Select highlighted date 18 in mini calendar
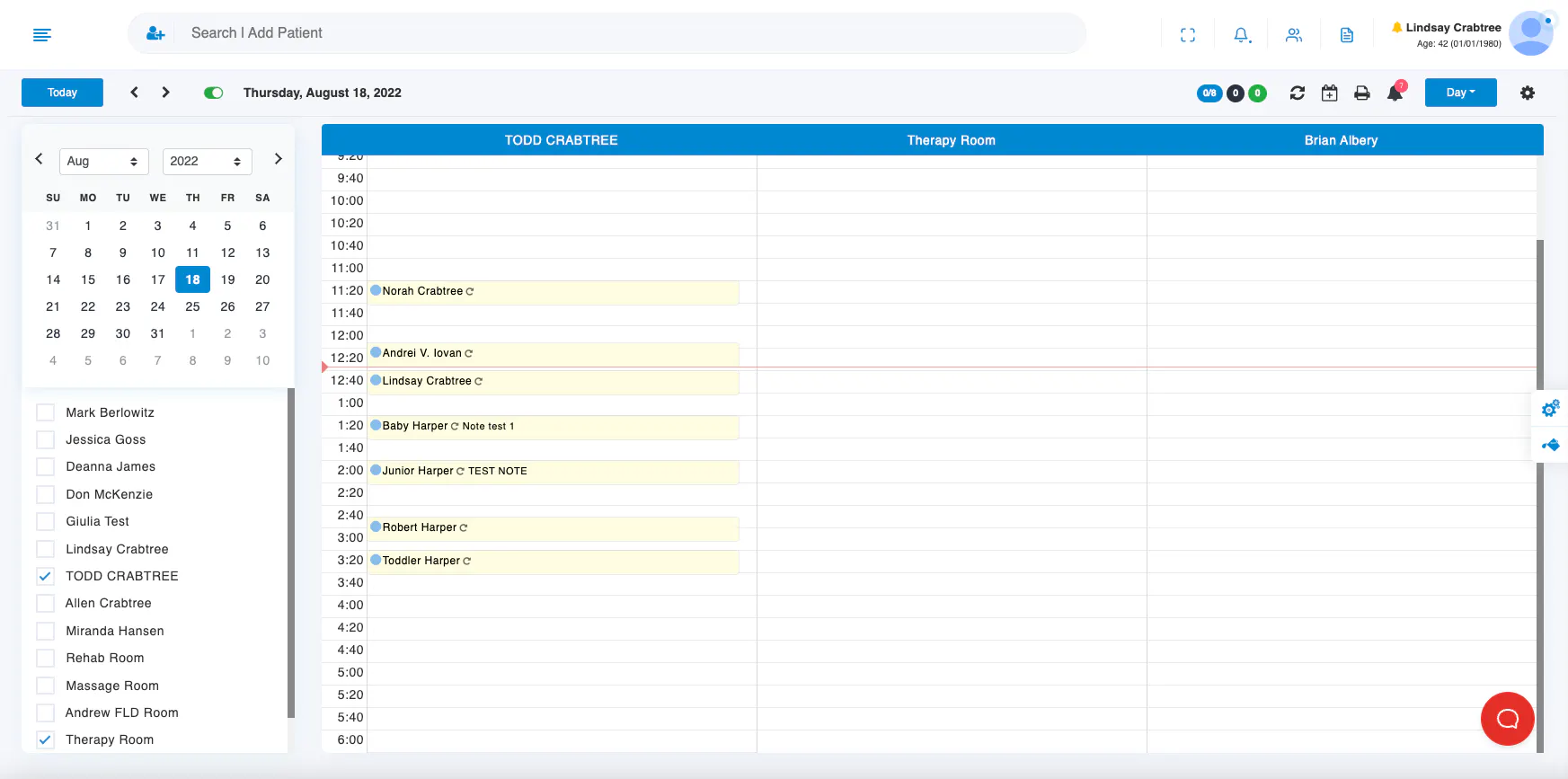 192,279
